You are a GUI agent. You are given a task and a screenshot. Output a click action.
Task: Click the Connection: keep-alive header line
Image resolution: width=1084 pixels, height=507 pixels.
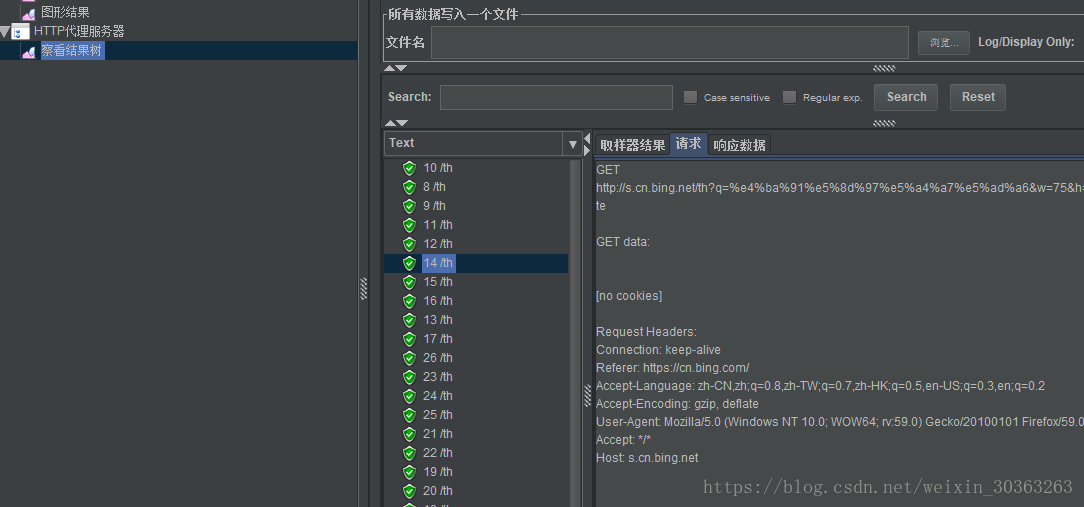[658, 350]
